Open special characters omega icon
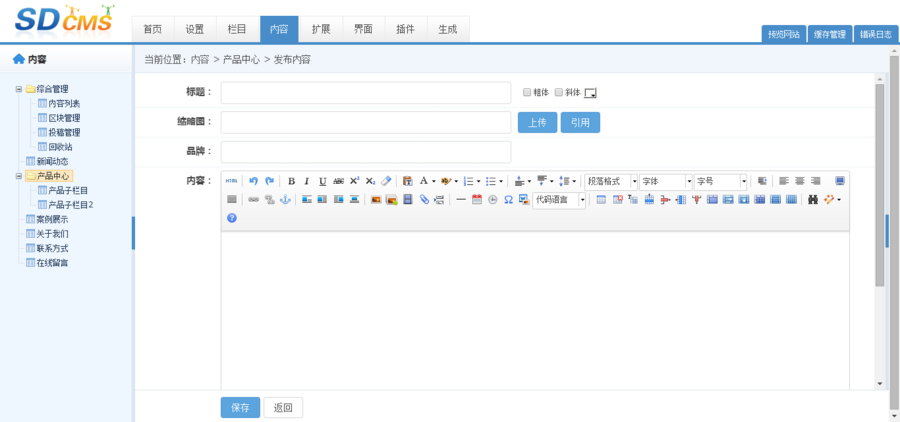The width and height of the screenshot is (900, 422). (x=509, y=199)
